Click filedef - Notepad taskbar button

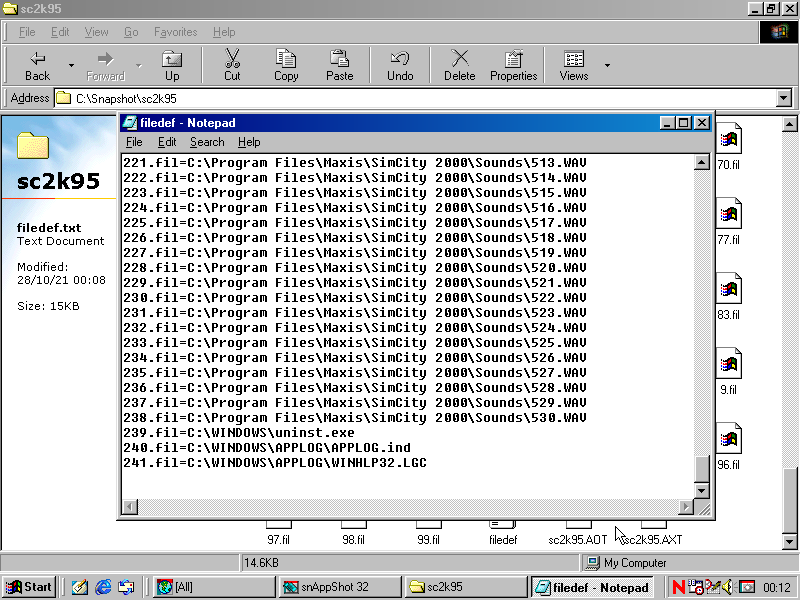pos(593,587)
